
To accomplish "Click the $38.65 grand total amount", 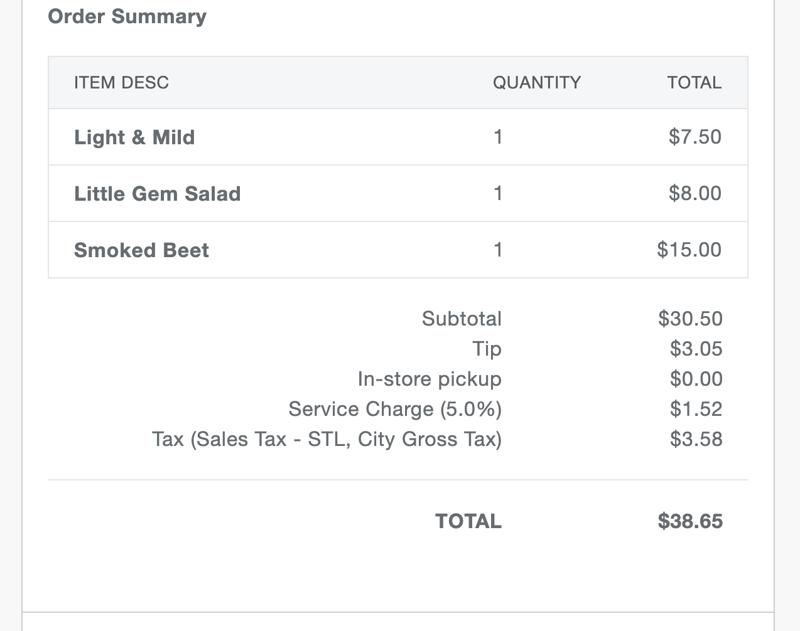I will pos(690,521).
